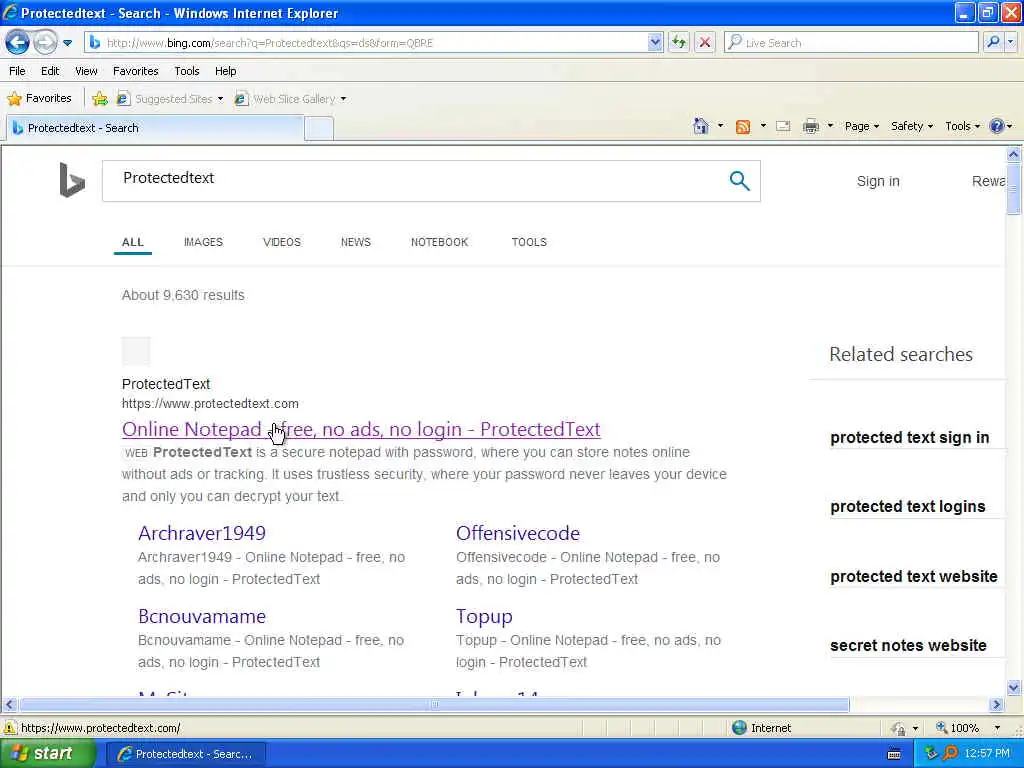Click the Add to Favorites Bar icon
1024x768 pixels.
pos(100,99)
